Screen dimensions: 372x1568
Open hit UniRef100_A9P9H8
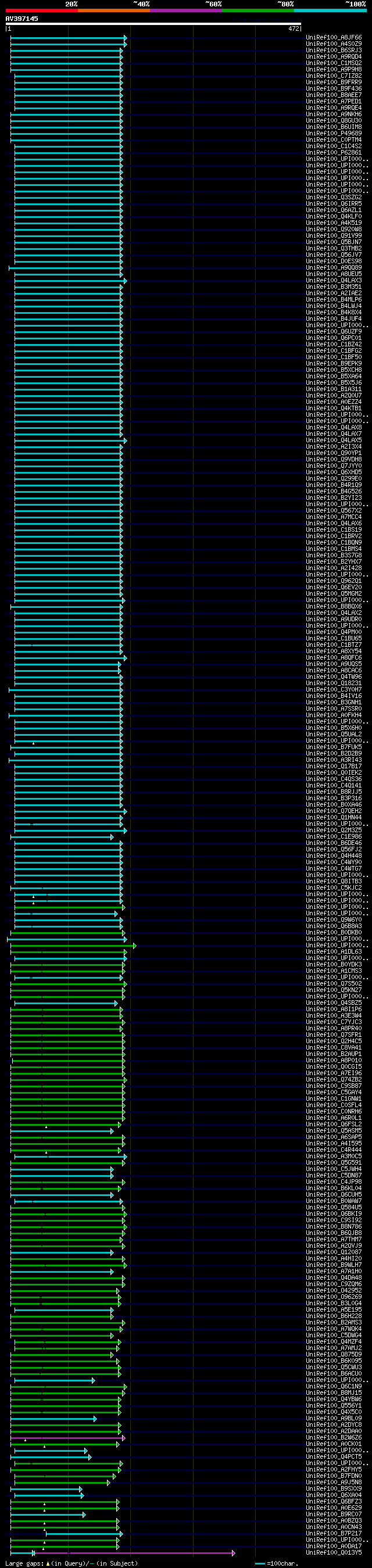[x=334, y=69]
